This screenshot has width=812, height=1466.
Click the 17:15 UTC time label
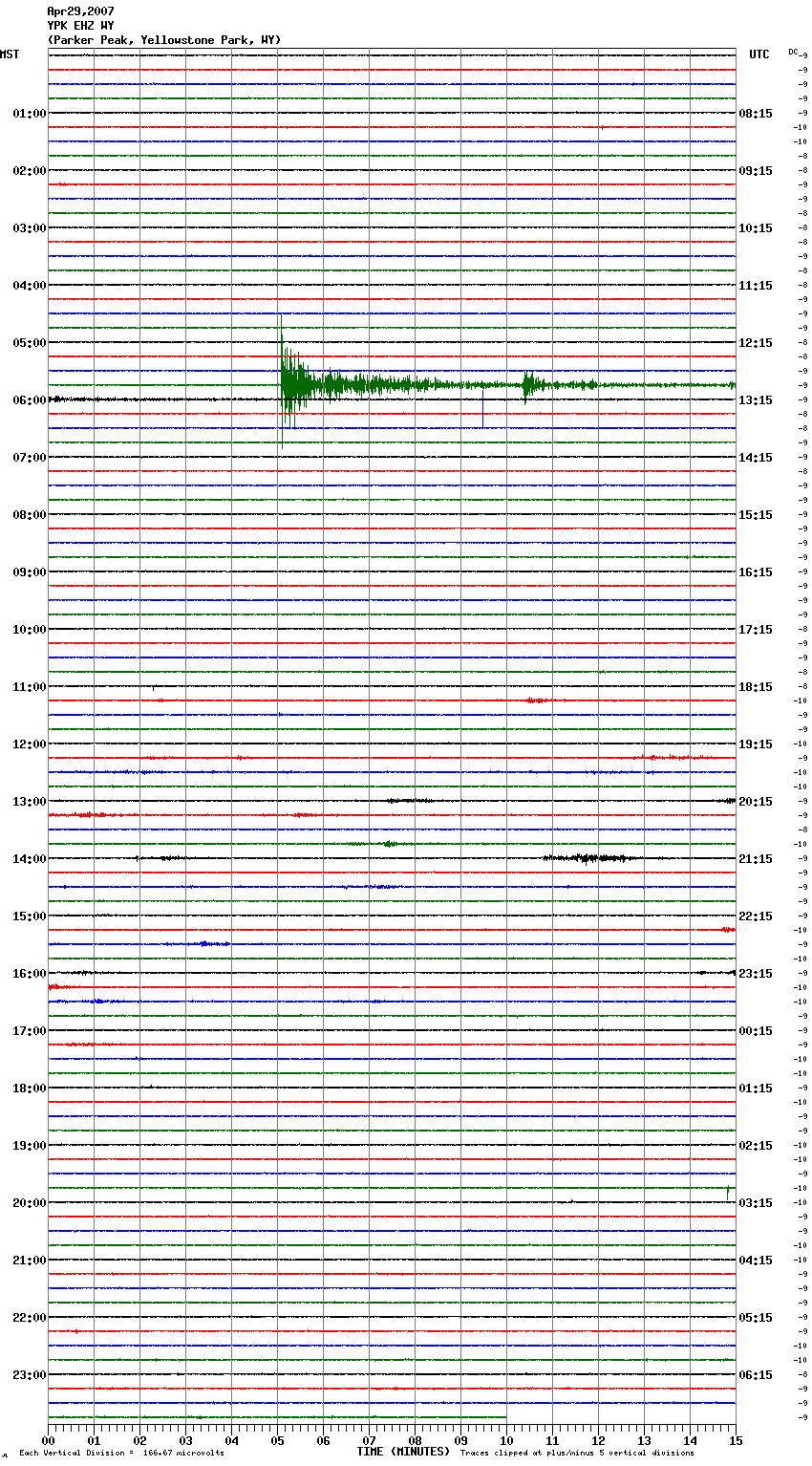[x=756, y=630]
